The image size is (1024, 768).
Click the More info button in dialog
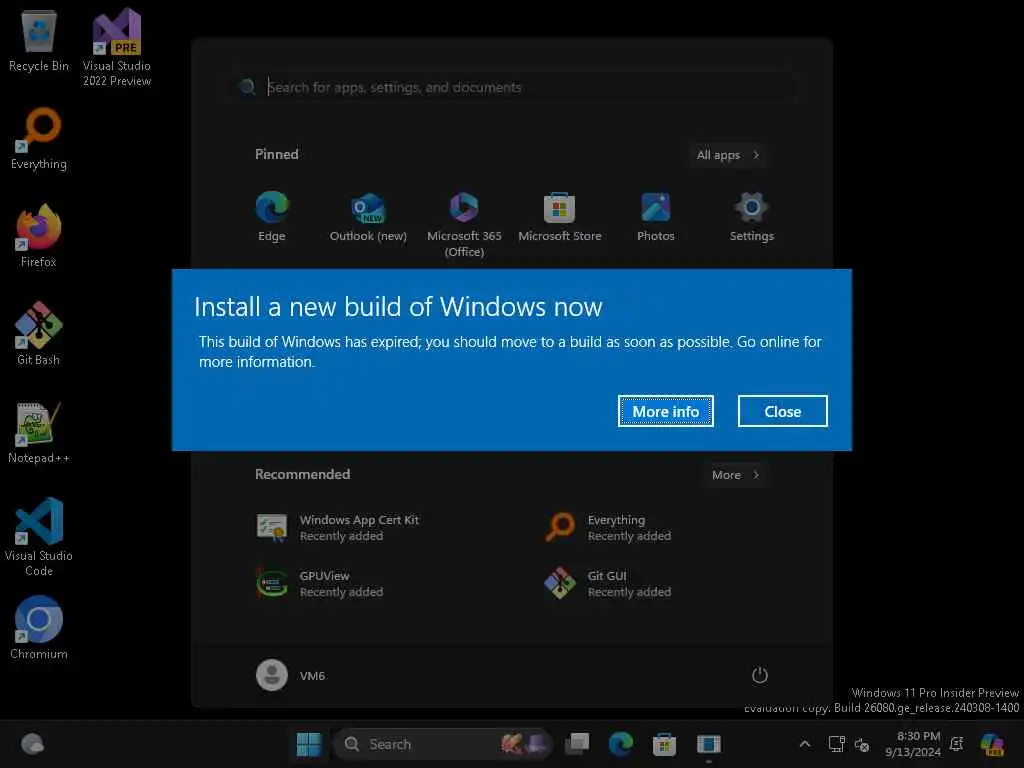[665, 411]
